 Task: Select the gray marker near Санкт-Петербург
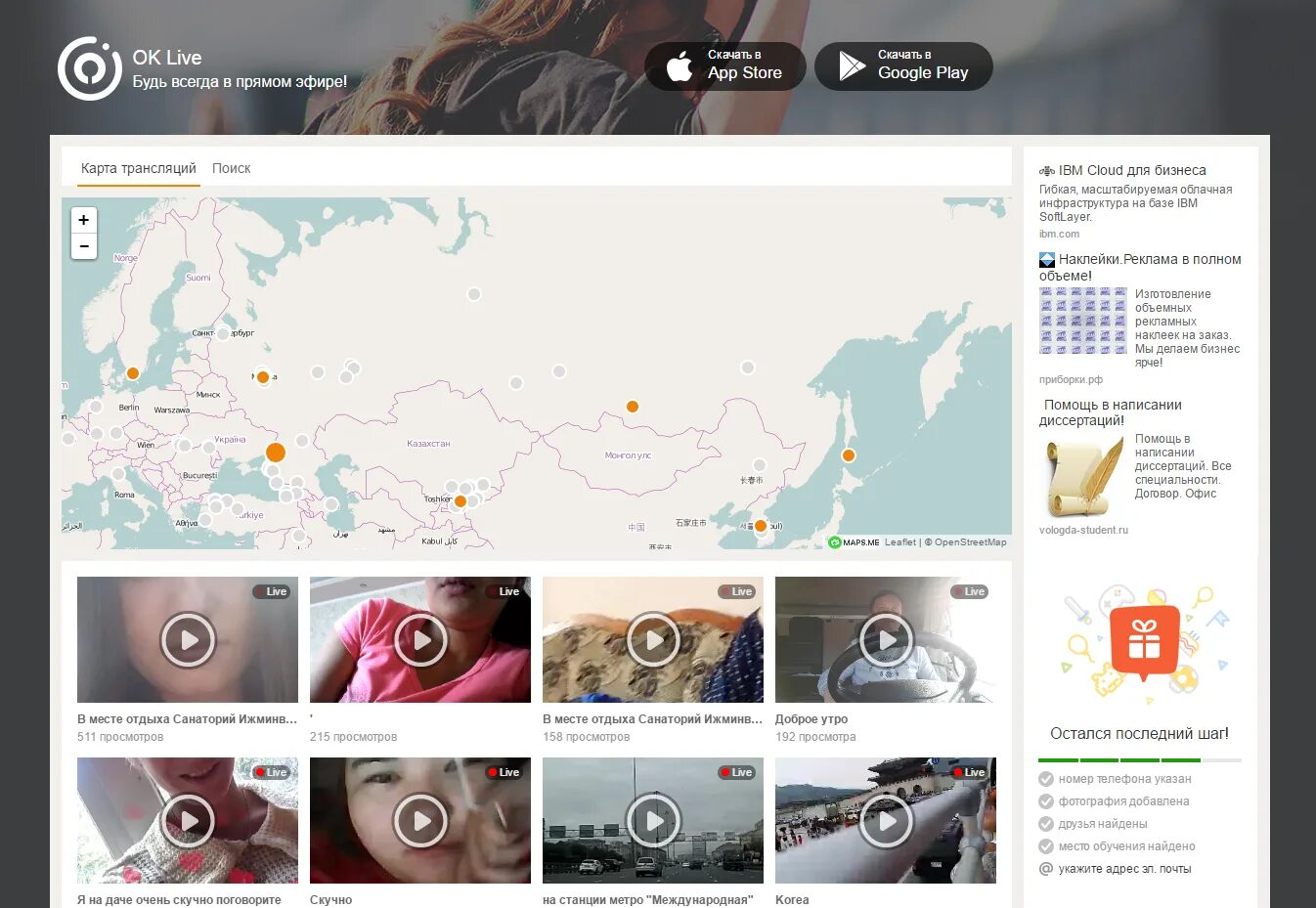click(x=223, y=333)
